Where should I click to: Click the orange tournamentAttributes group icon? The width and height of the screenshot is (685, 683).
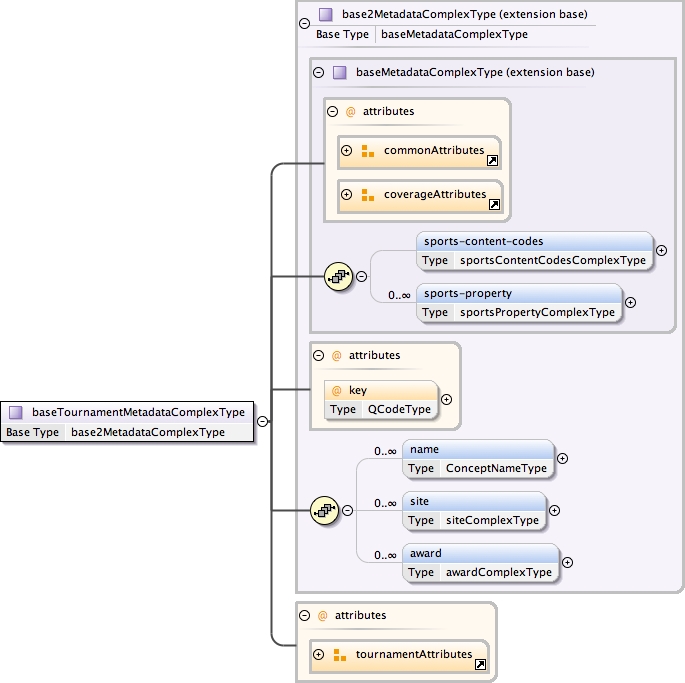tap(339, 655)
